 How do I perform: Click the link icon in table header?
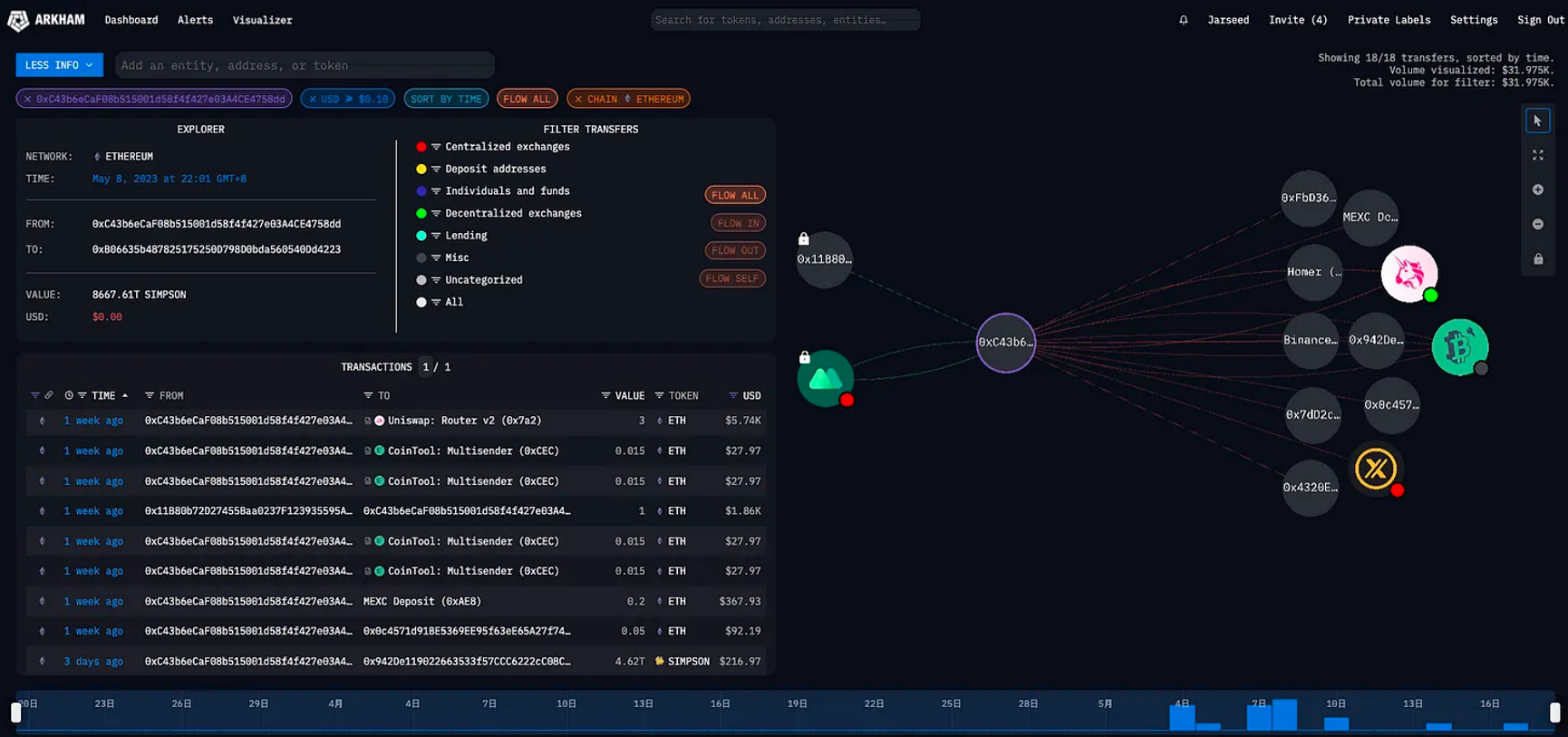[49, 395]
